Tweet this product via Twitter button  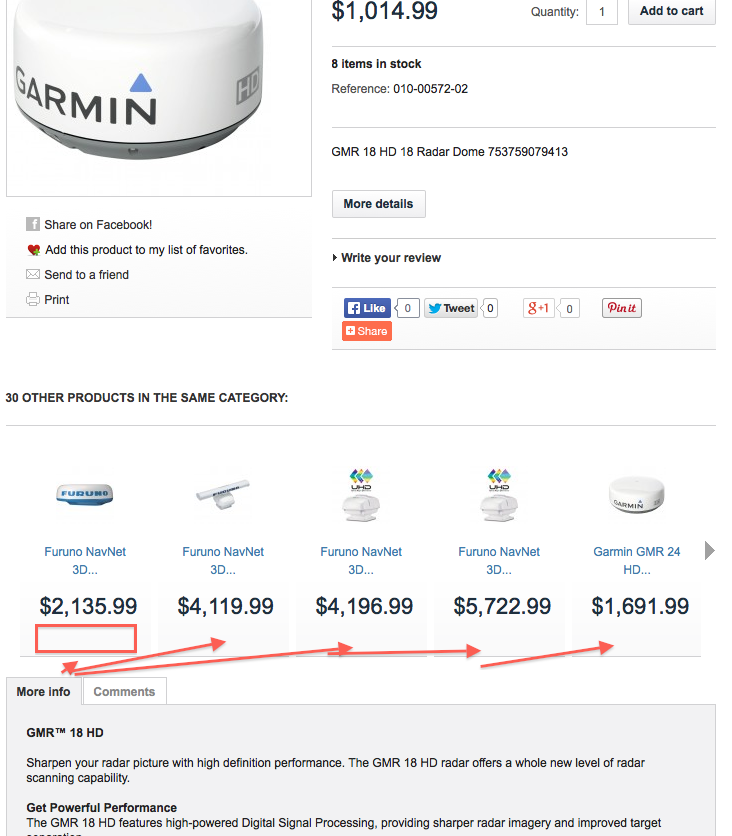[451, 308]
